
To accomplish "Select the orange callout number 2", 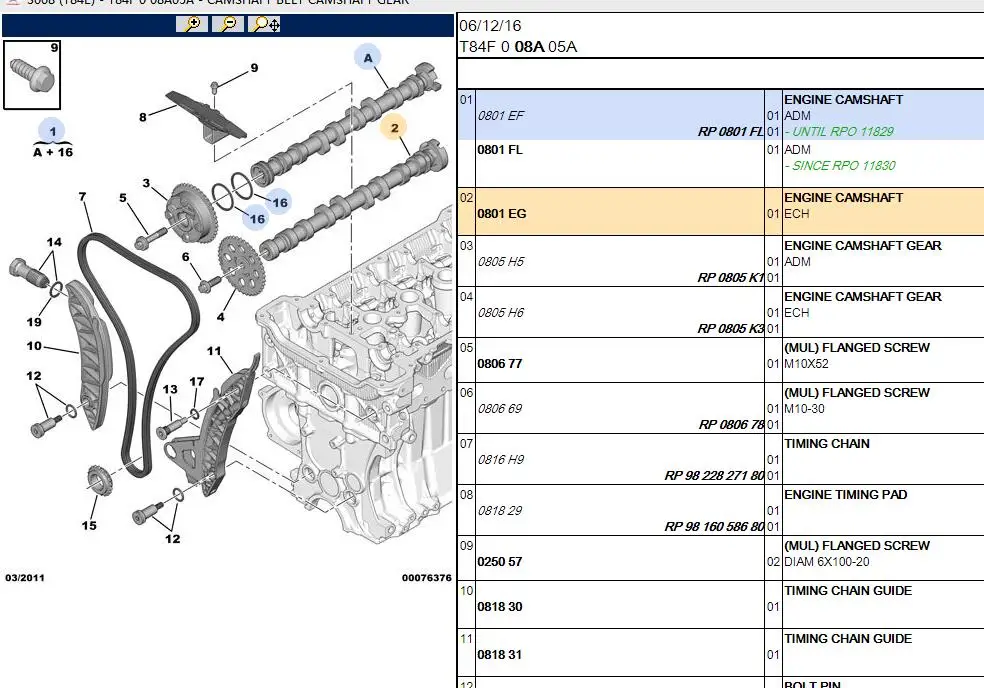I will 394,128.
